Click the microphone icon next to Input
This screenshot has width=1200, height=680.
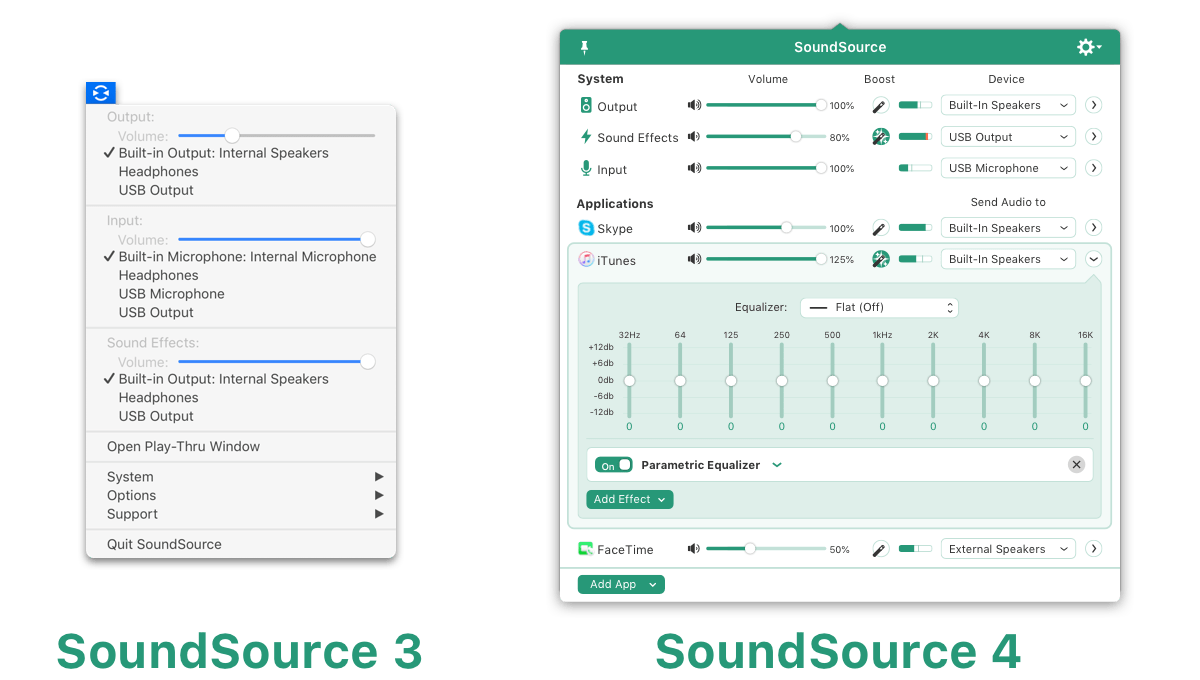(585, 168)
